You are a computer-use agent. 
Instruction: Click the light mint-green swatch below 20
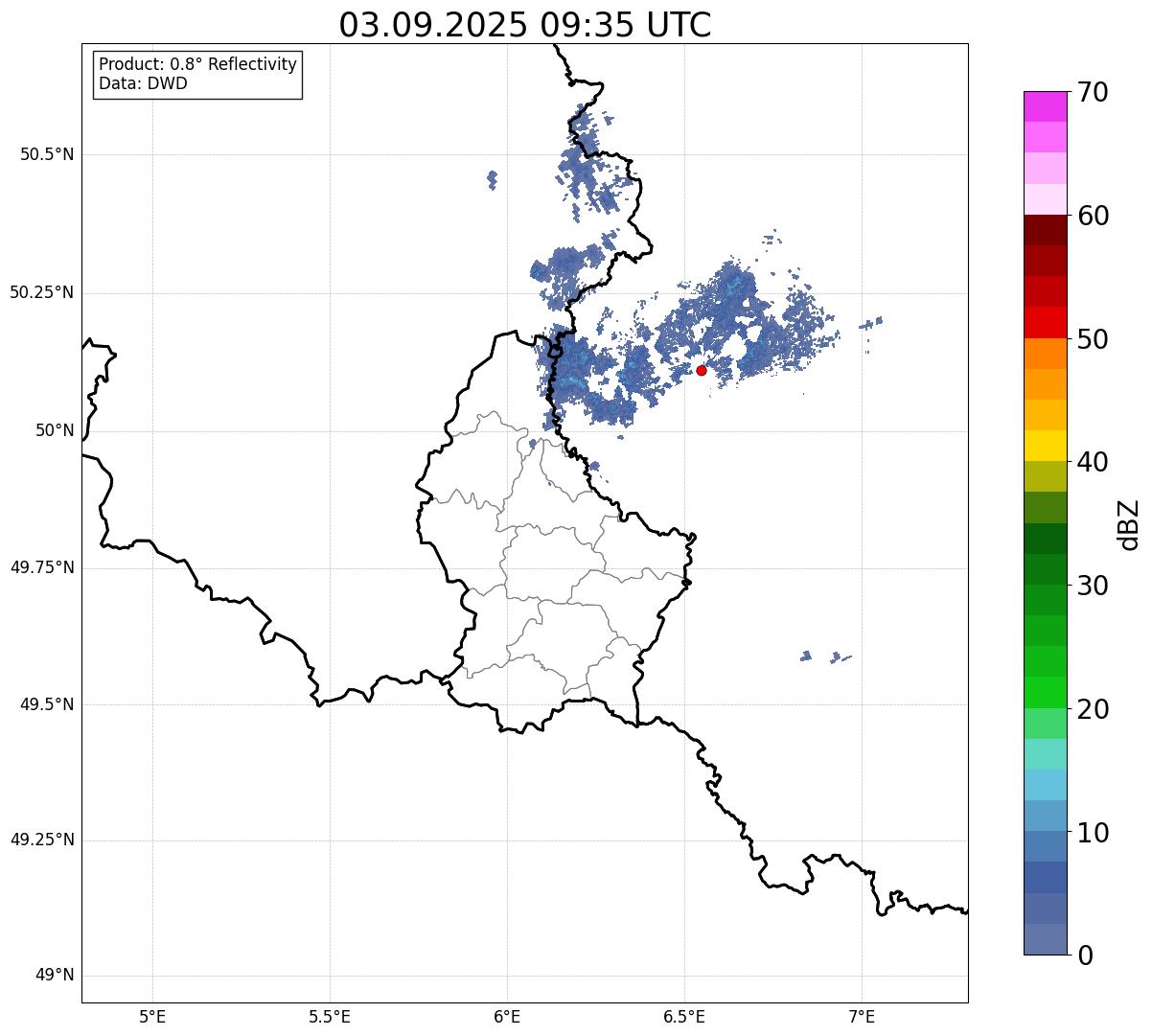pyautogui.click(x=1046, y=723)
